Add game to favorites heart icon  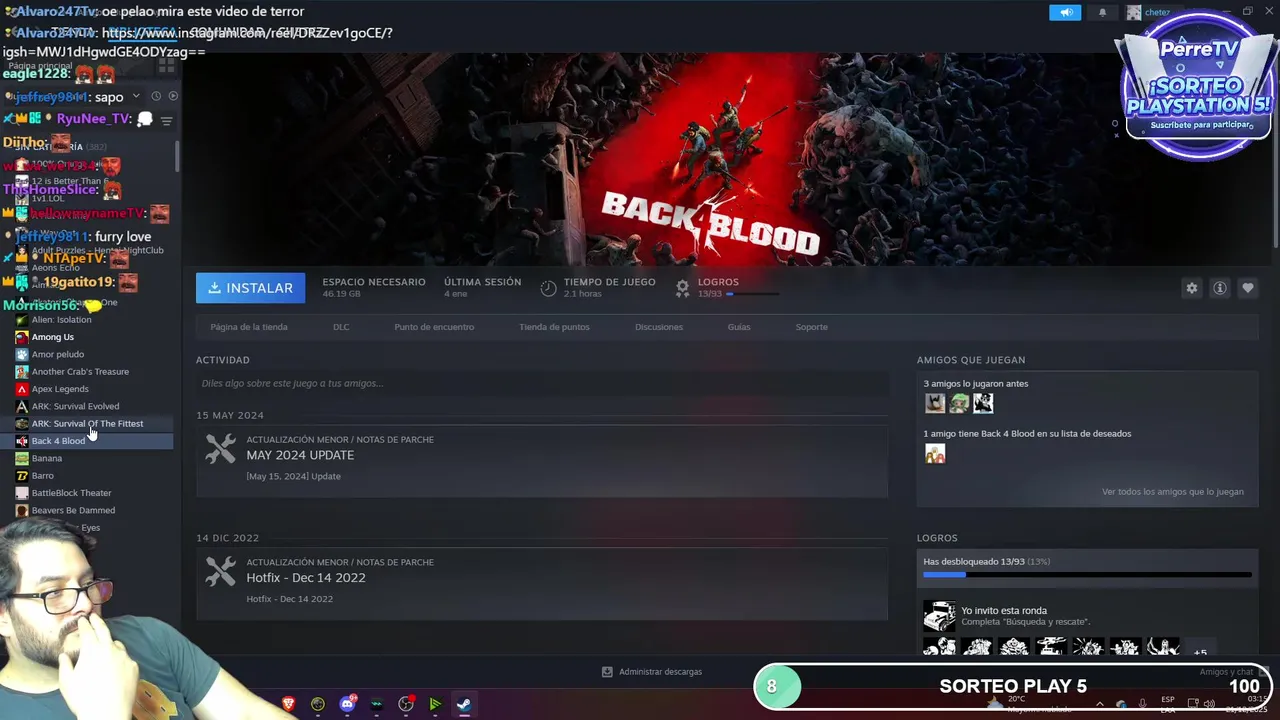[1247, 288]
